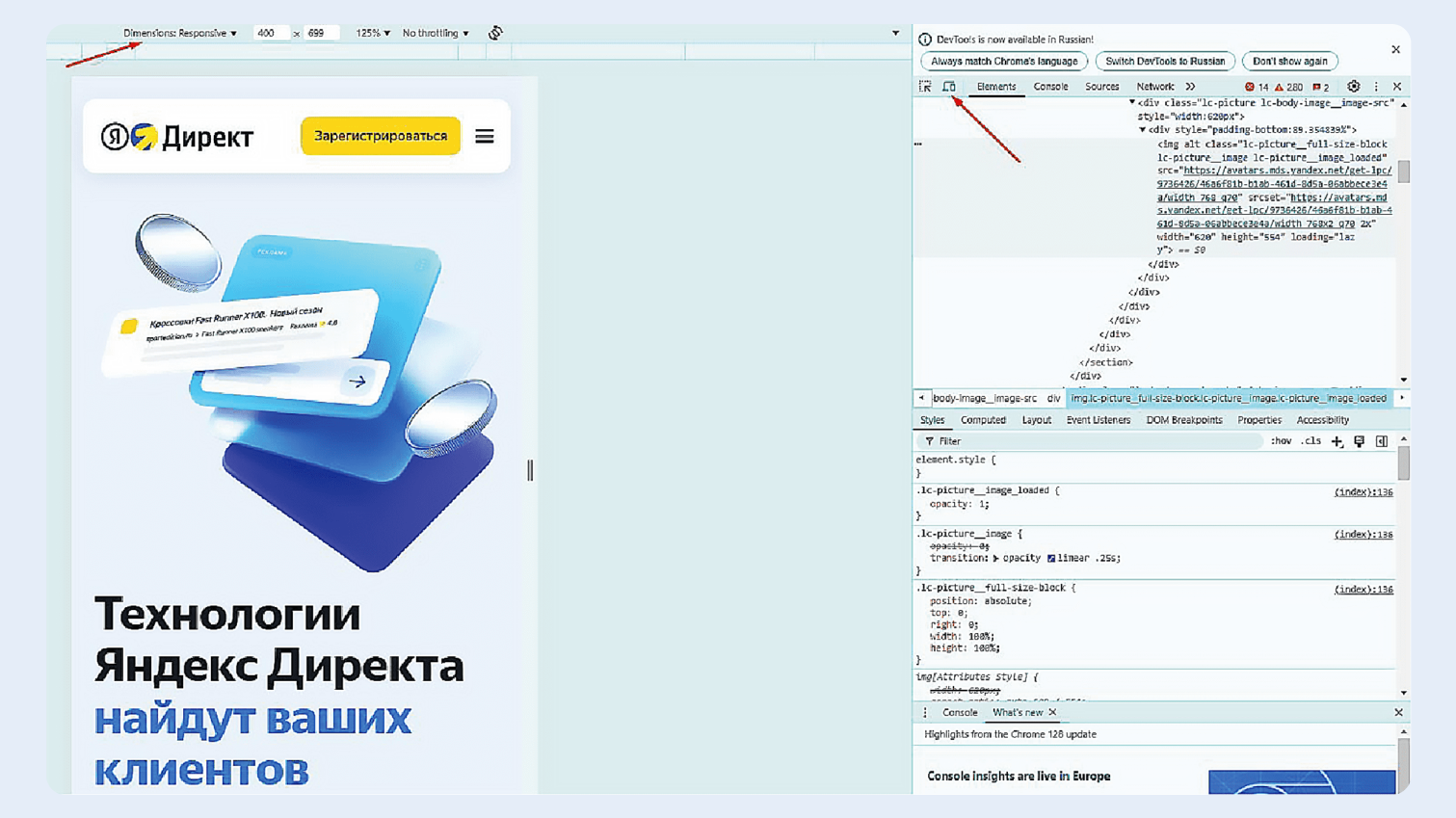Switch to the Console tab

pos(1050,87)
